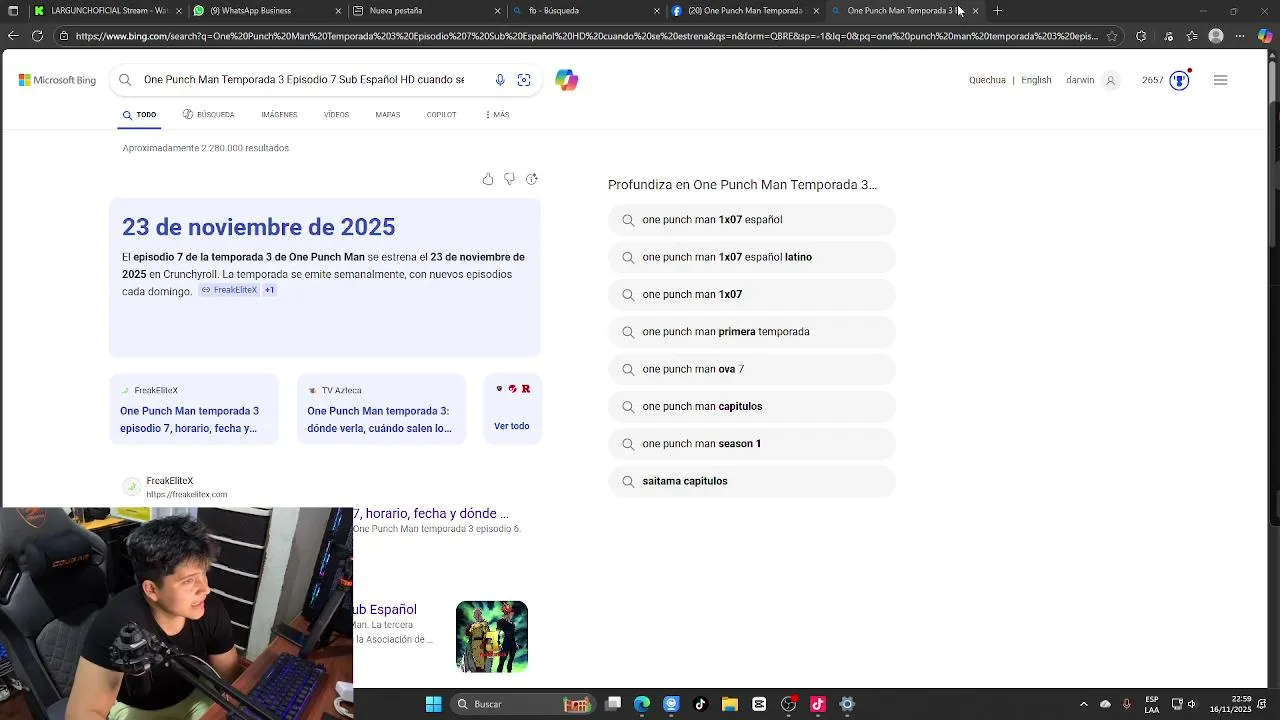Screen dimensions: 1280x720
Task: Reload the page with refresh icon
Action: click(37, 36)
